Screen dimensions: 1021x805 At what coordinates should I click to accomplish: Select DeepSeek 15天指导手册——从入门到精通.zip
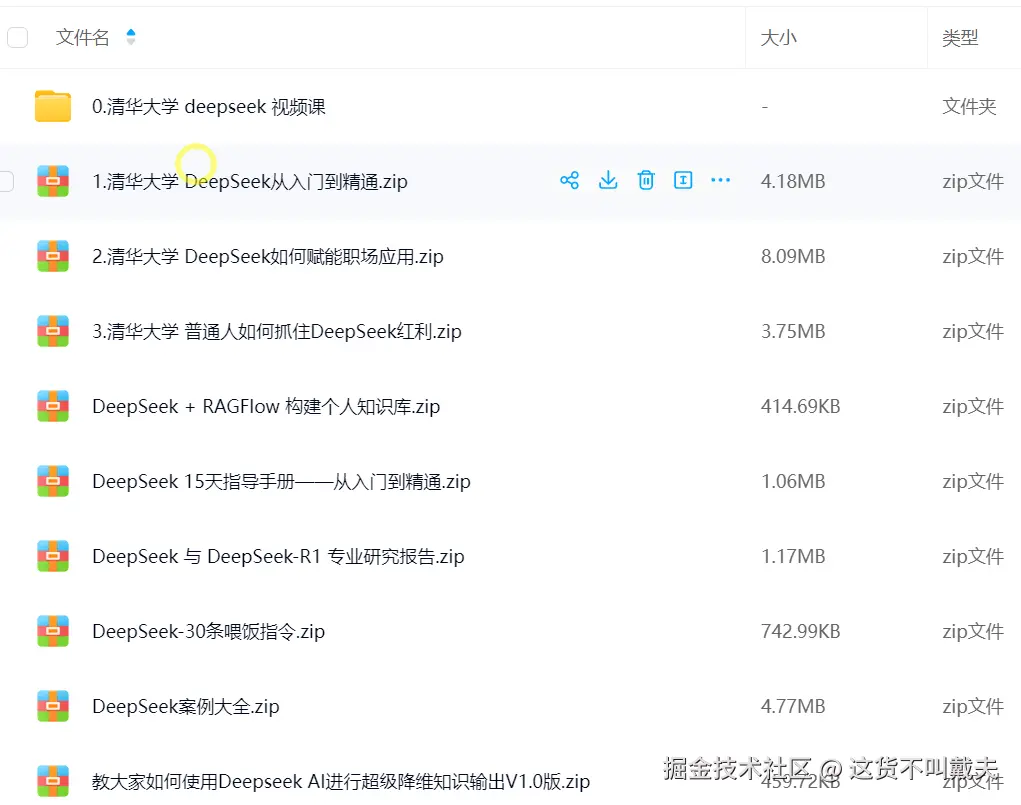[x=281, y=481]
